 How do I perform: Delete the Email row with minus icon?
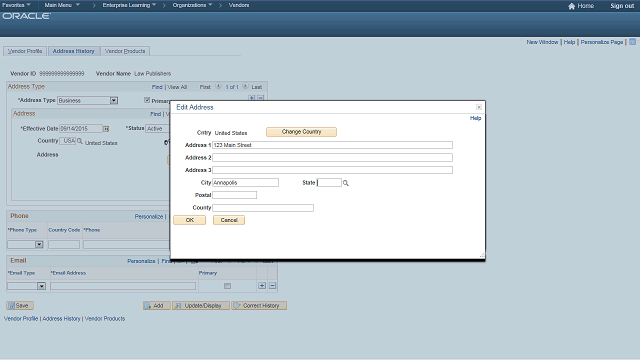tap(273, 286)
